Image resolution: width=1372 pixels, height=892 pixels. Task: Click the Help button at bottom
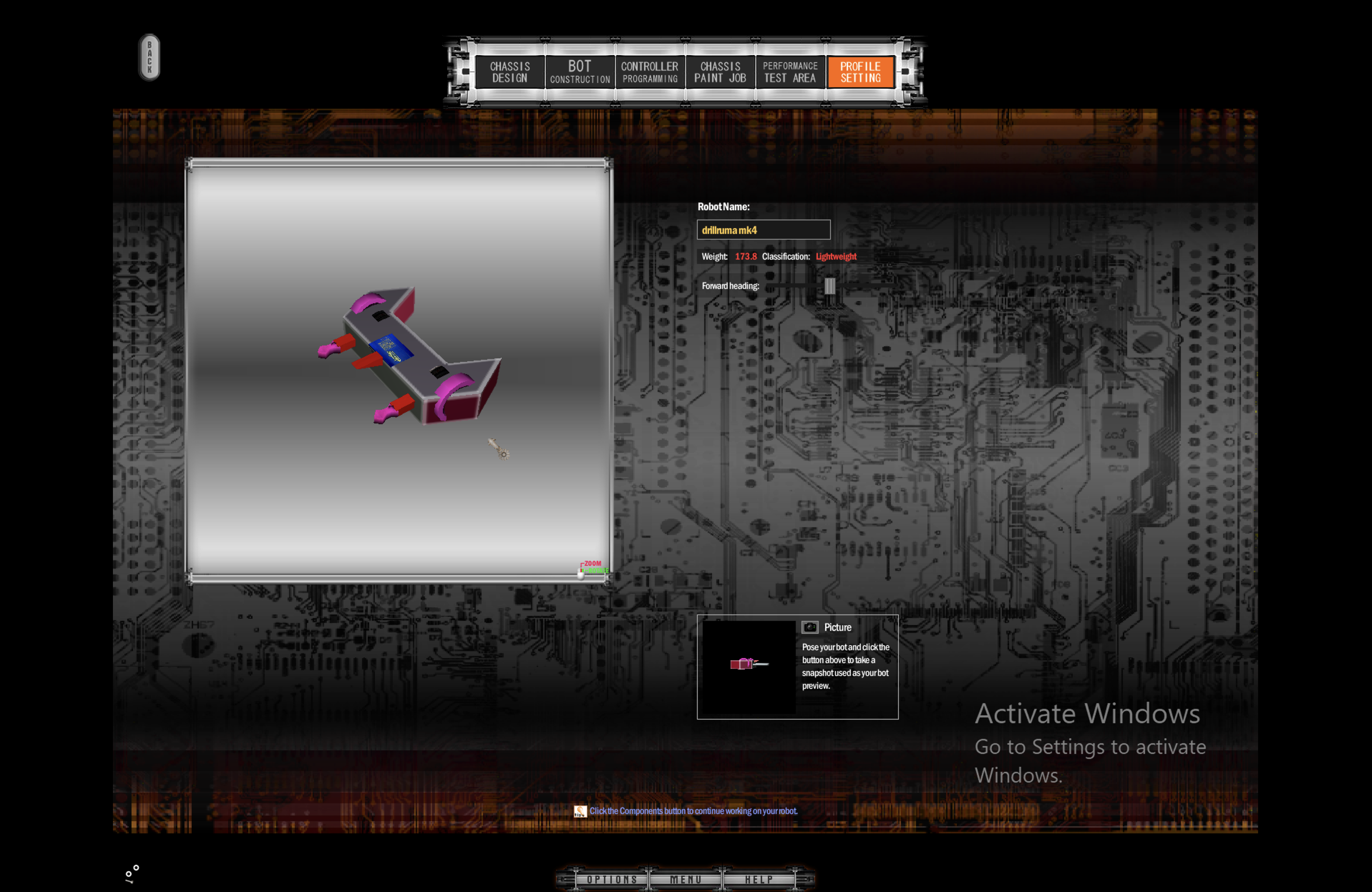758,879
